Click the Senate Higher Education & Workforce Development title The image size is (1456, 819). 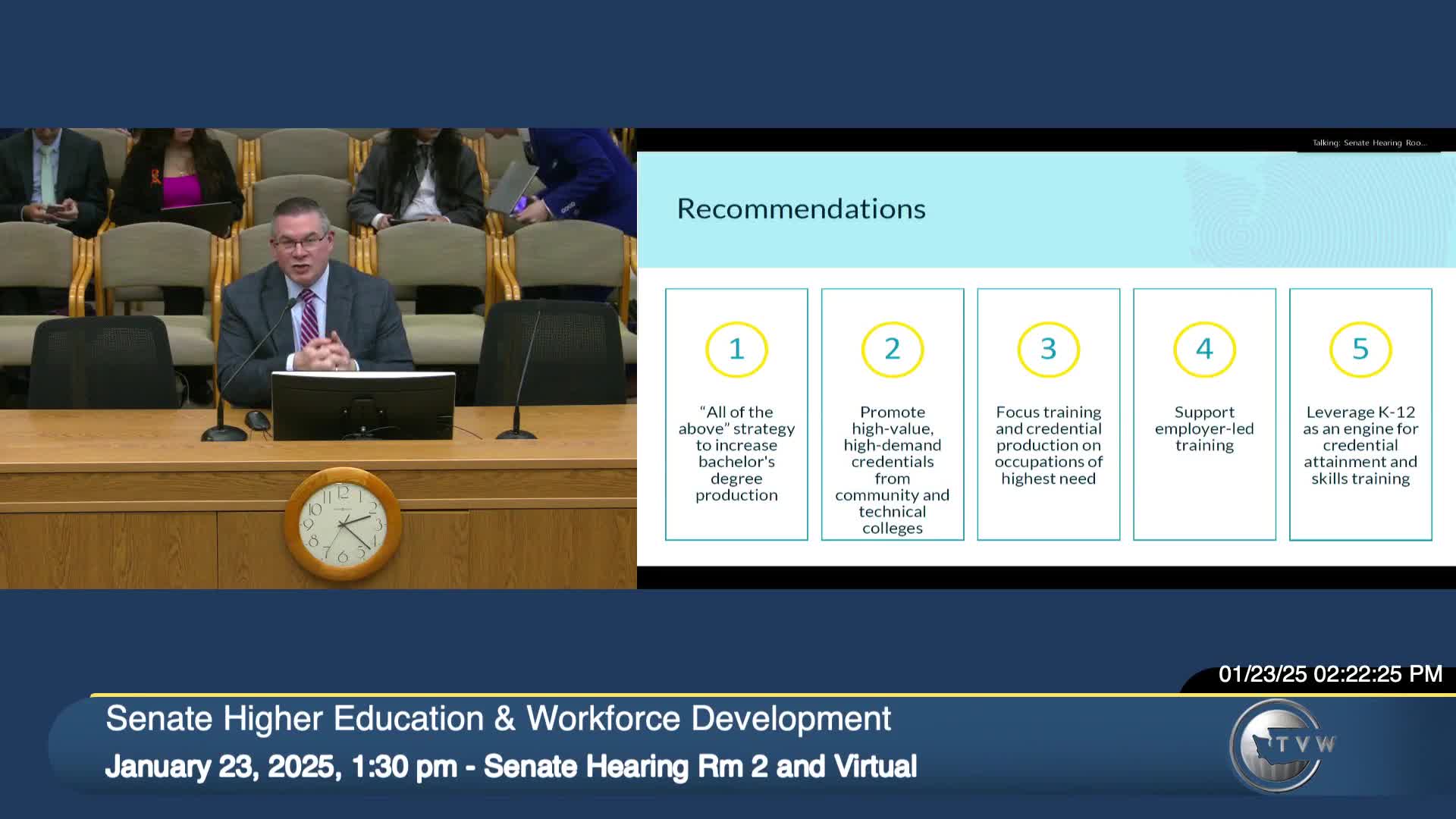point(498,718)
